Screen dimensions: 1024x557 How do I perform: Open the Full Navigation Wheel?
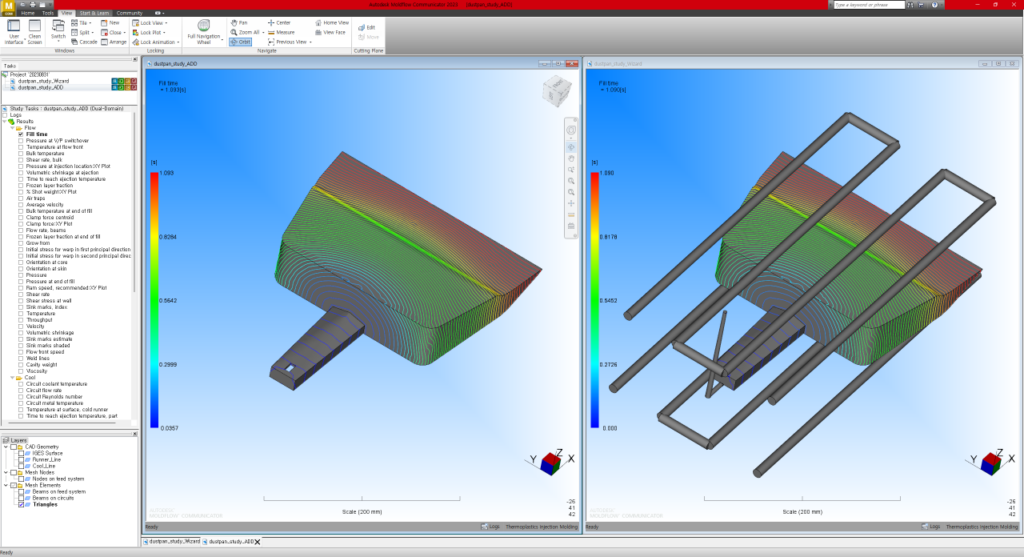coord(204,31)
